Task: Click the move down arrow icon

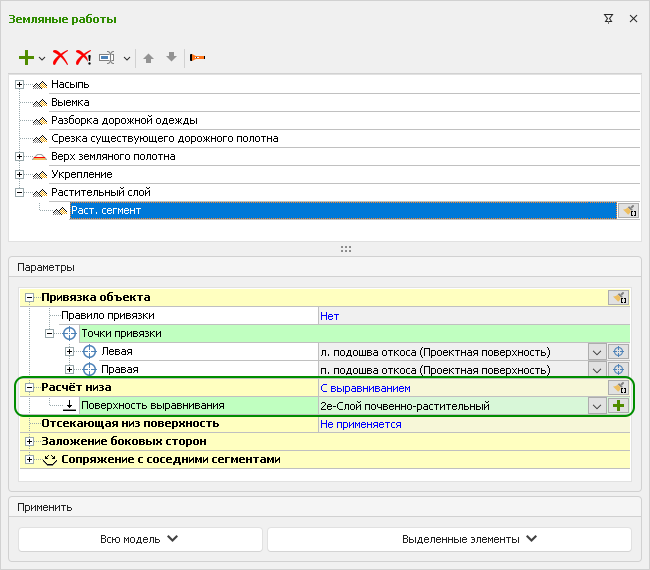Action: coord(171,58)
